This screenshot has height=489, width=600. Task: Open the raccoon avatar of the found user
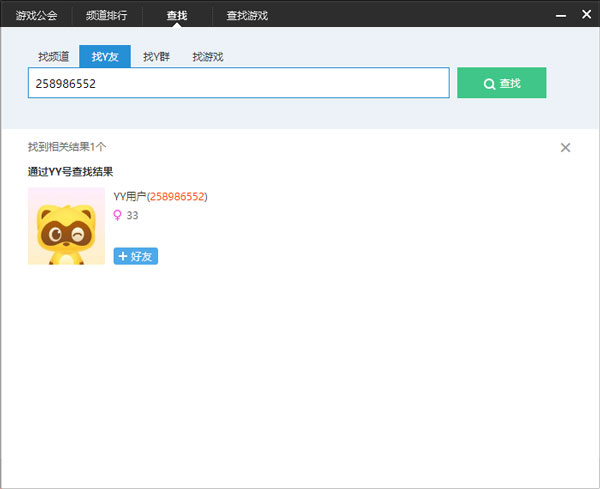(x=66, y=226)
